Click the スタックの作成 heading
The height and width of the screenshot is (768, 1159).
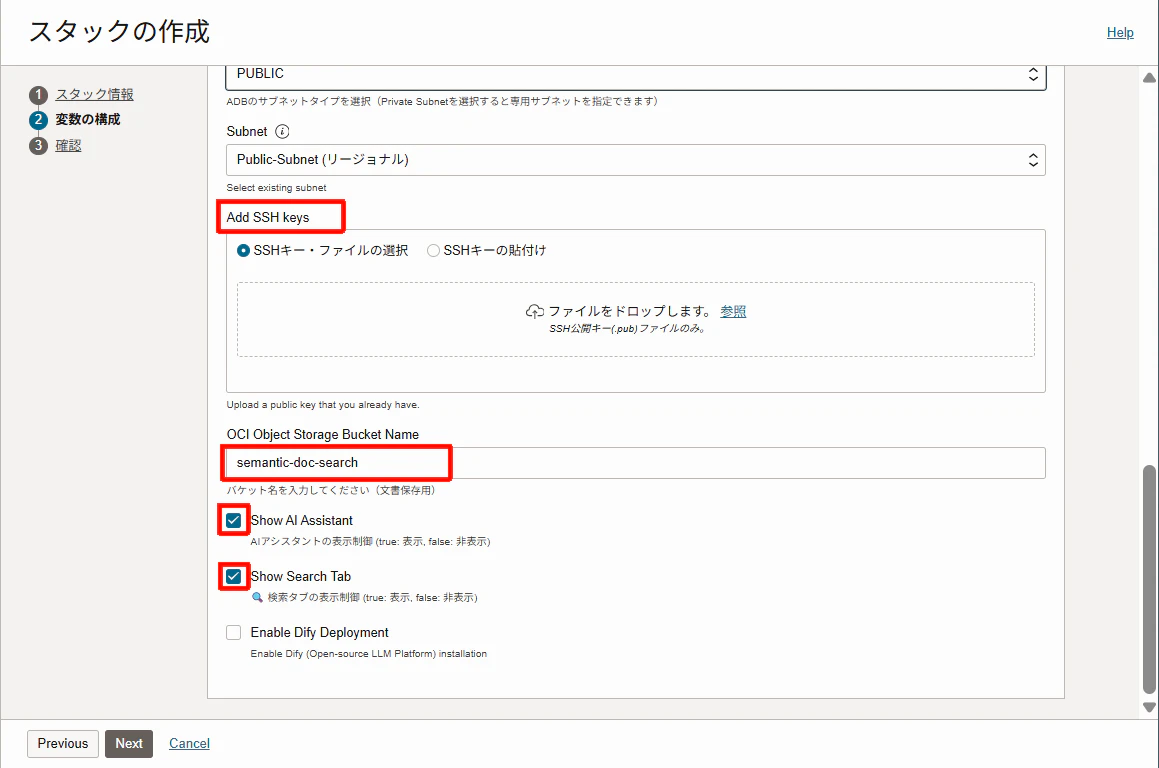(120, 32)
